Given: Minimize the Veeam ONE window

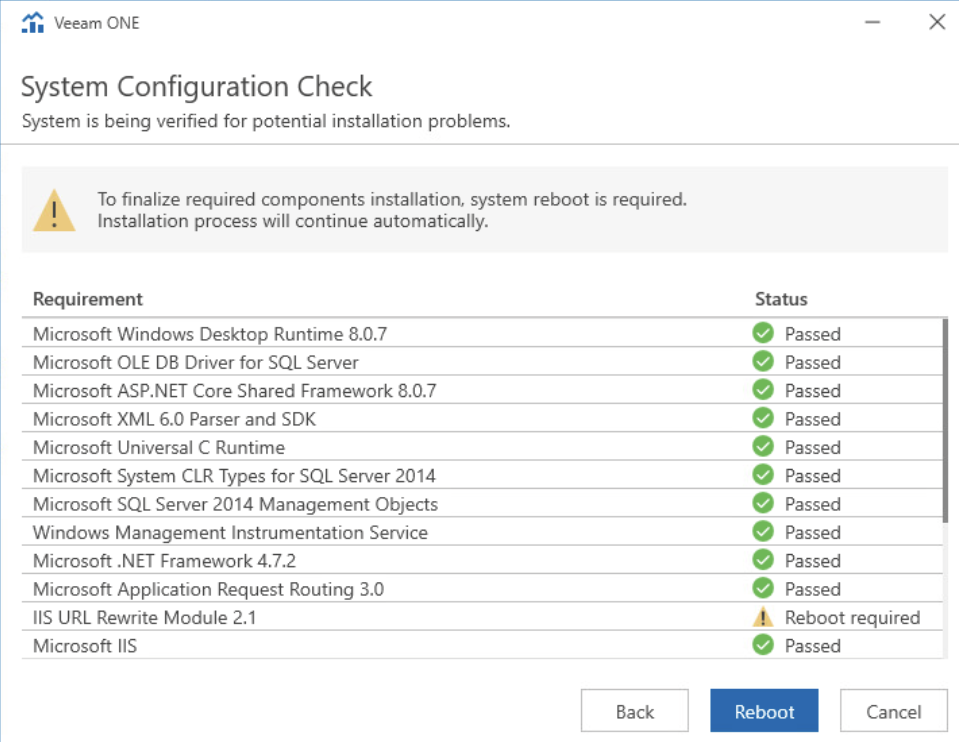Looking at the screenshot, I should (873, 23).
